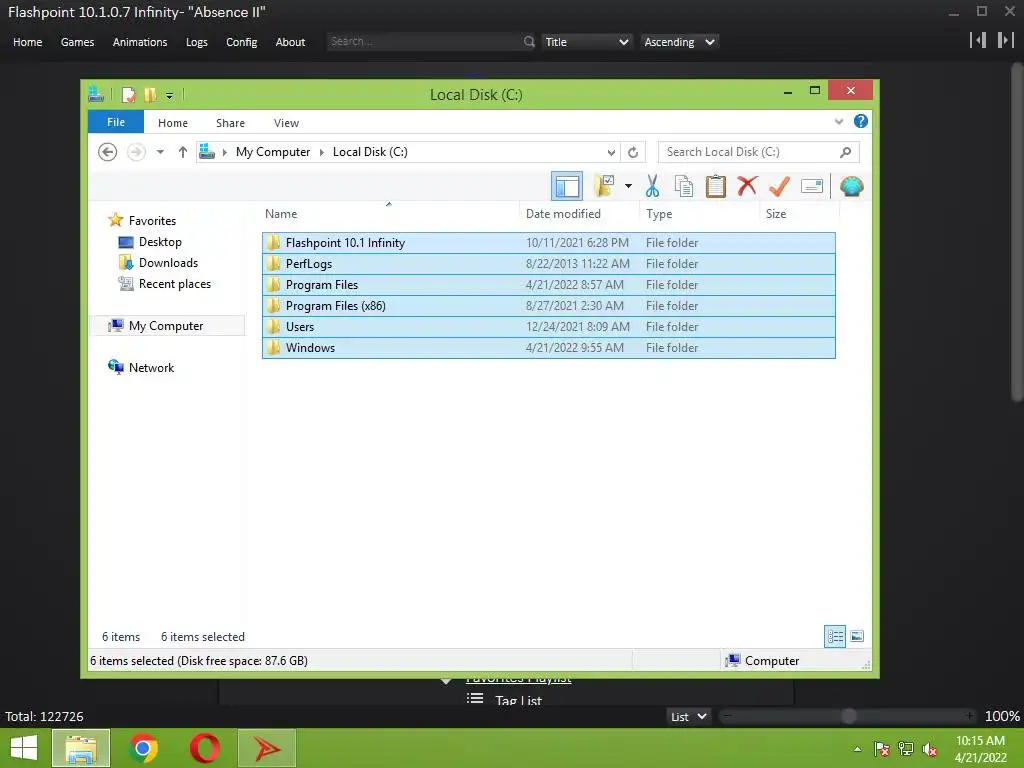1024x768 pixels.
Task: Select My Computer in the navigation pane
Action: (166, 325)
